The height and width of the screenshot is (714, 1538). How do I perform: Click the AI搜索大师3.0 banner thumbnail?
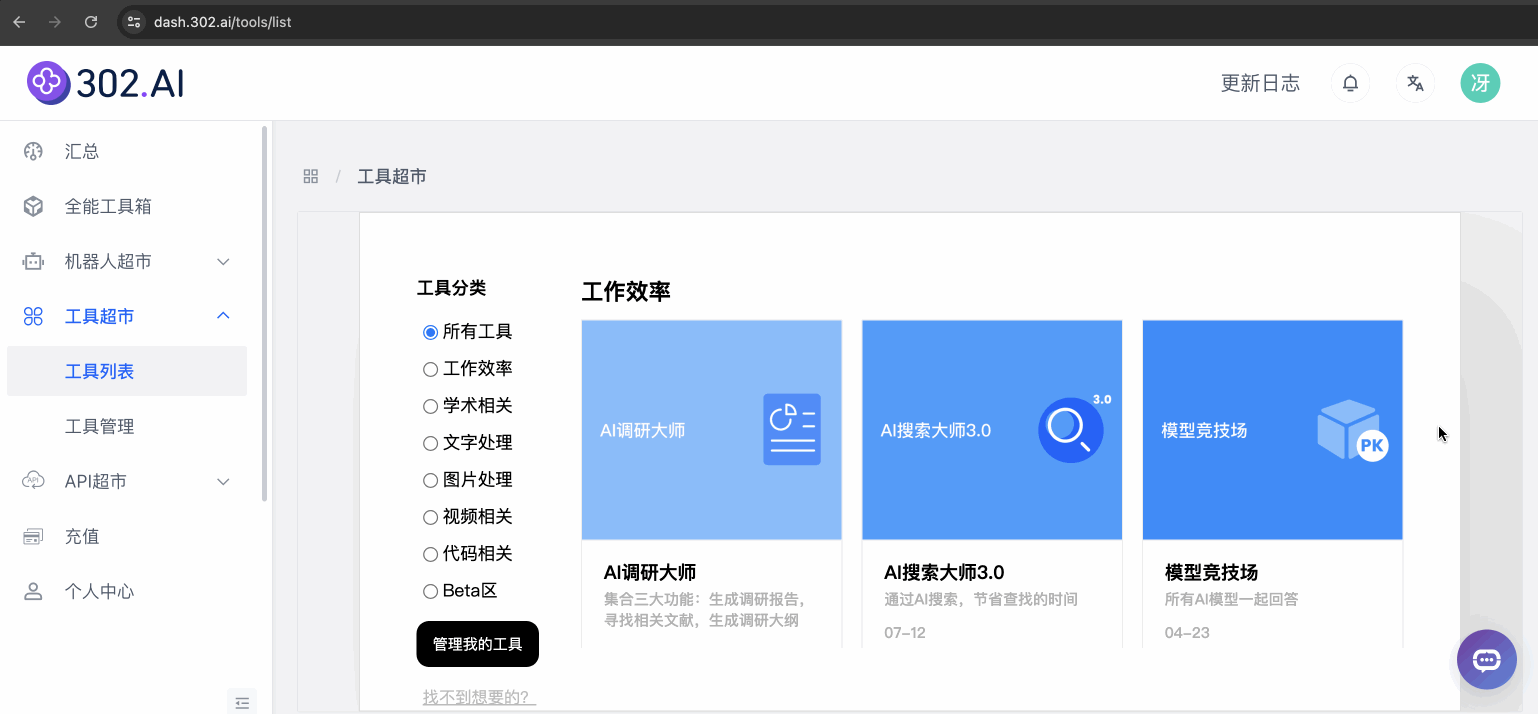coord(992,430)
